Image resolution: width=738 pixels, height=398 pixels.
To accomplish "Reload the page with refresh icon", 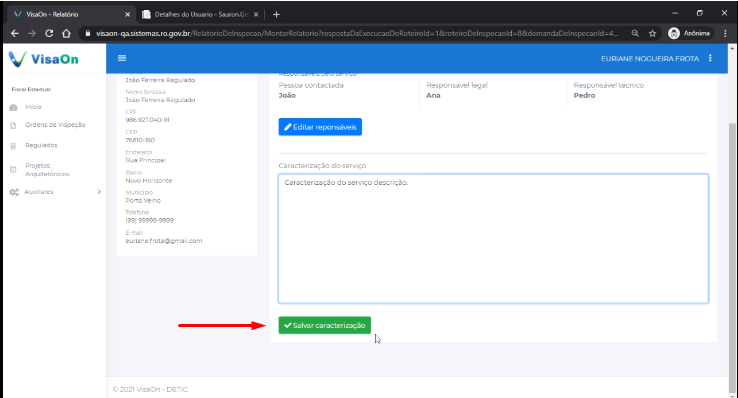I will (x=49, y=33).
